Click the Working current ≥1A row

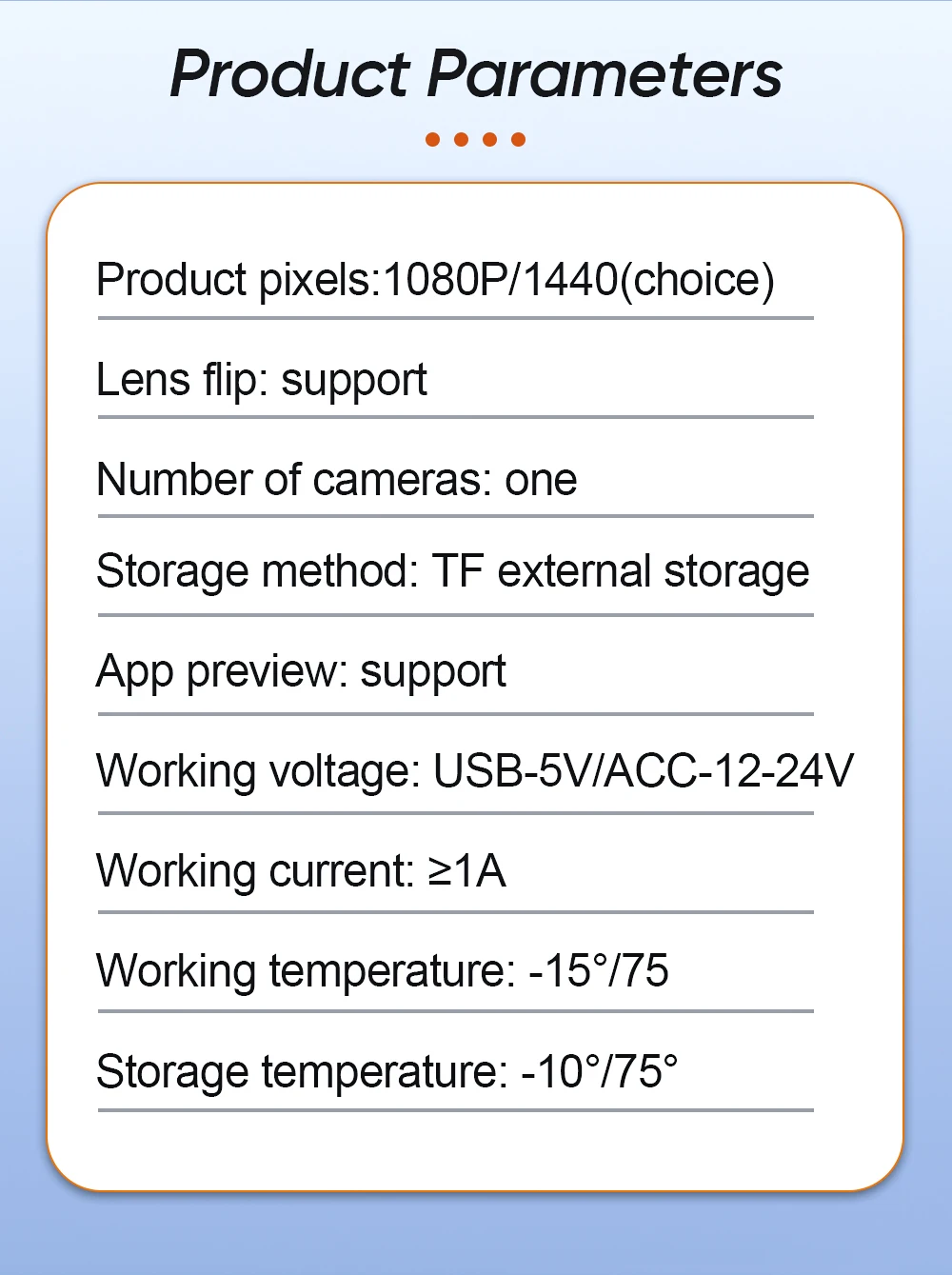click(x=301, y=871)
